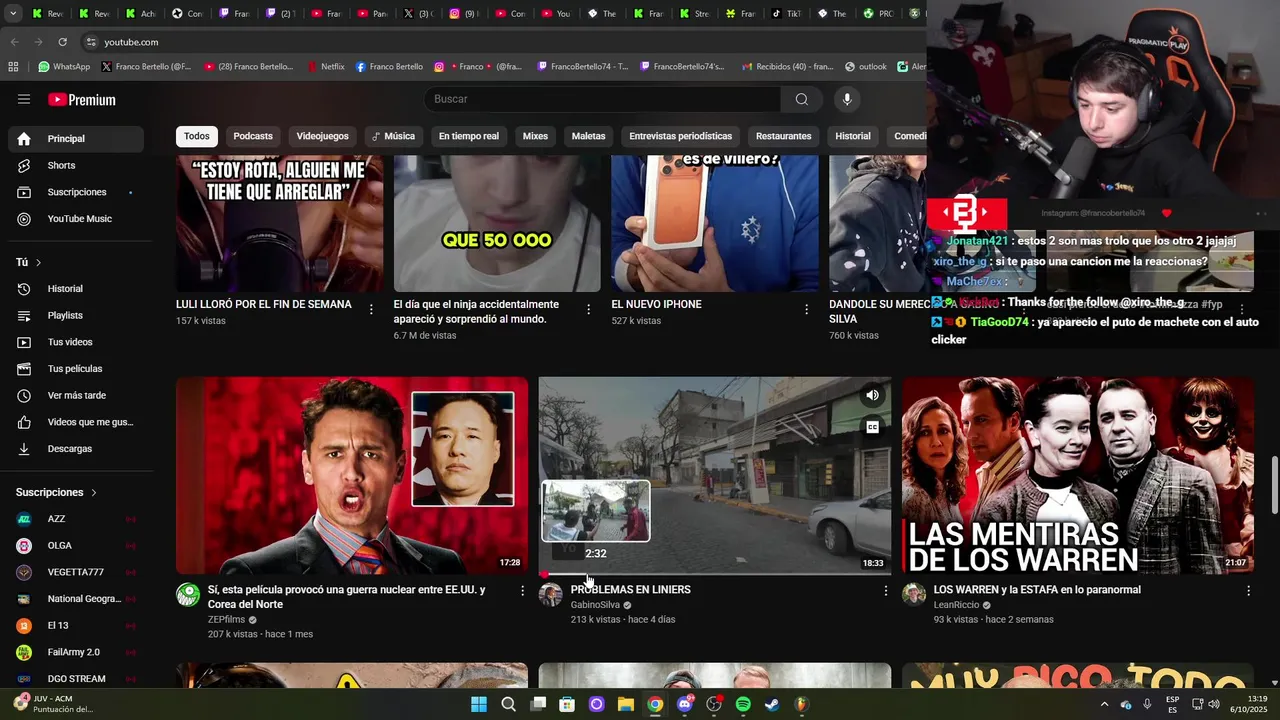The width and height of the screenshot is (1280, 720).
Task: Expand the Suscripciones section chevron
Action: [x=94, y=493]
